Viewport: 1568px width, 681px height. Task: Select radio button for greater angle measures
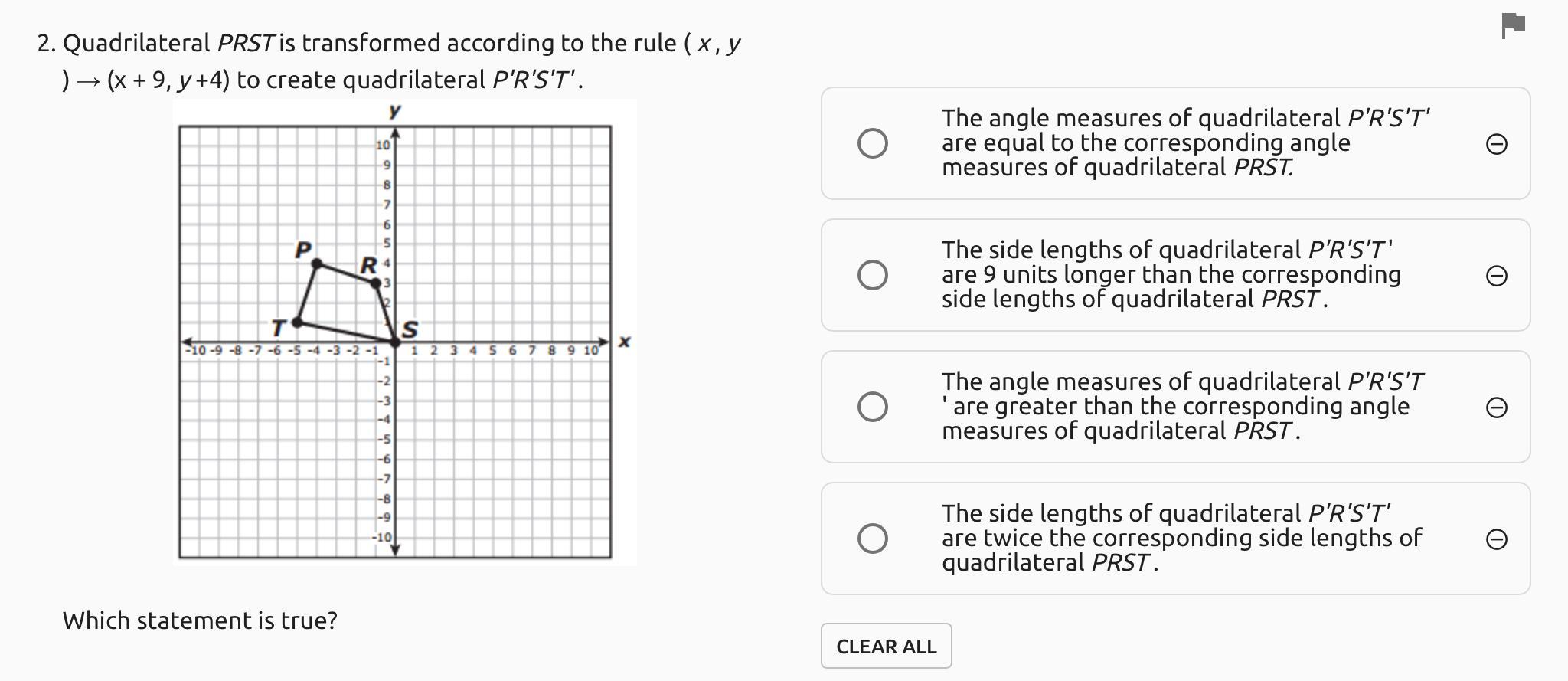(872, 407)
